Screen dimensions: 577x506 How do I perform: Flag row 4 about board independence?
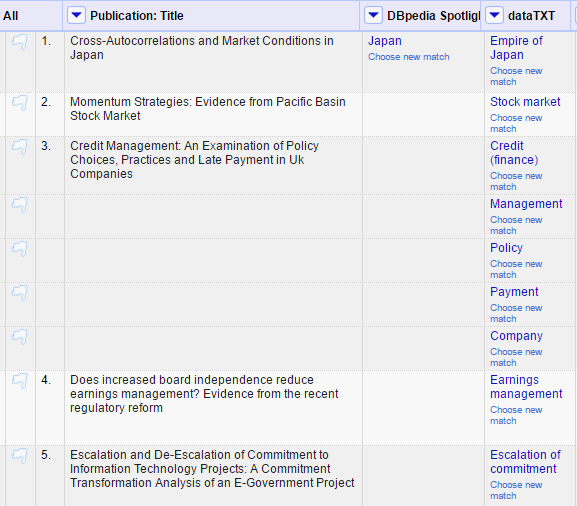point(20,381)
